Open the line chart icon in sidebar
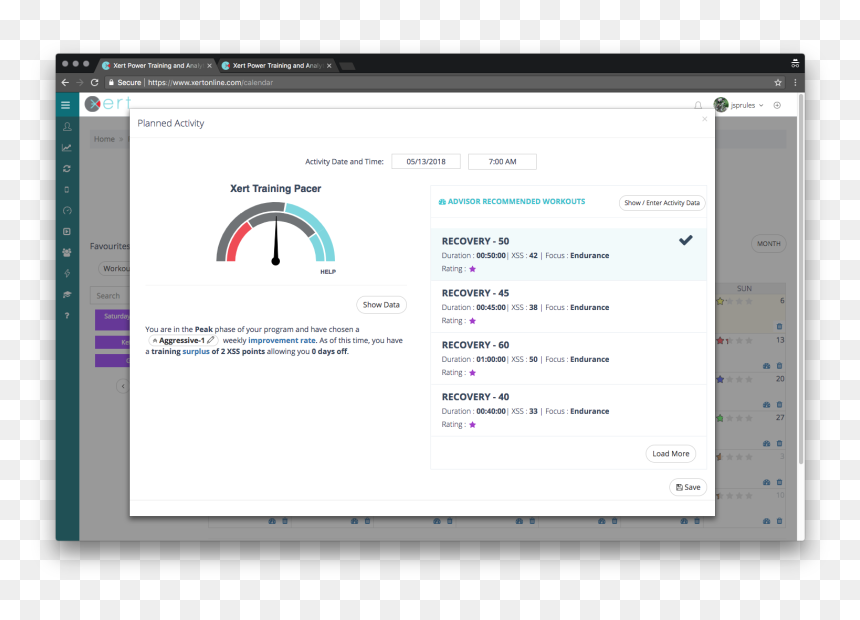This screenshot has height=620, width=860. click(x=67, y=148)
